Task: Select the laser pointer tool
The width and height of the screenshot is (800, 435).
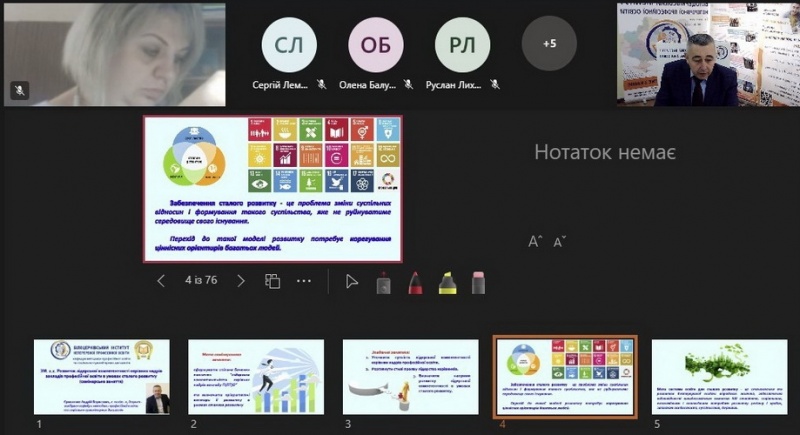Action: pos(383,283)
